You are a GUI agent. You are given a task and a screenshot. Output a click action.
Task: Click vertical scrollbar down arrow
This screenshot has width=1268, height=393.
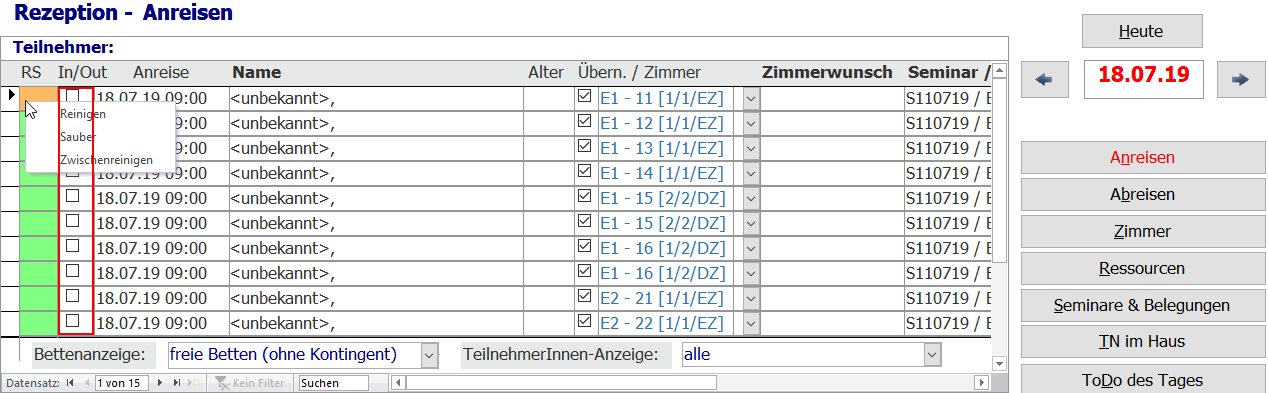click(x=998, y=363)
